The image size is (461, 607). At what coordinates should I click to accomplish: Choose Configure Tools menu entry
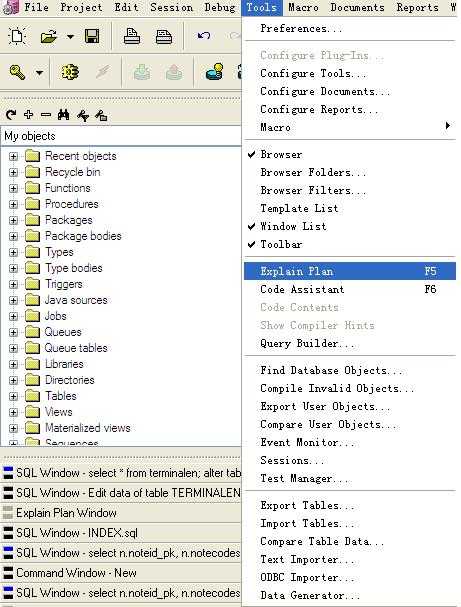tap(350, 73)
